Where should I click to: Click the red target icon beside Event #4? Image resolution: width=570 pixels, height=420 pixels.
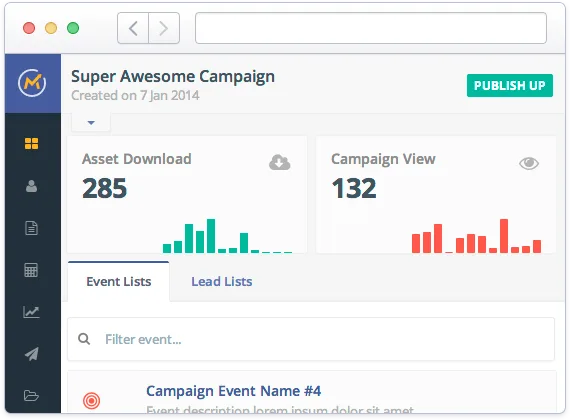[x=92, y=400]
